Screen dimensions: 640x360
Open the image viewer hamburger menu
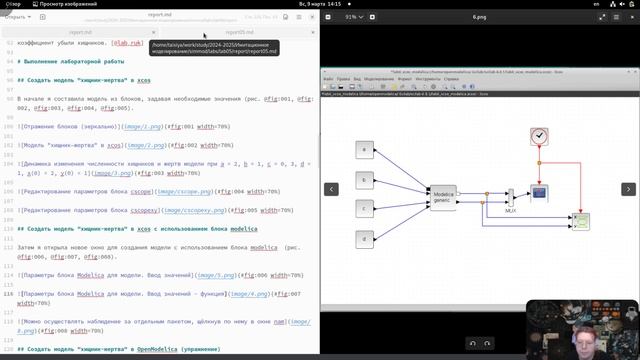coord(616,17)
